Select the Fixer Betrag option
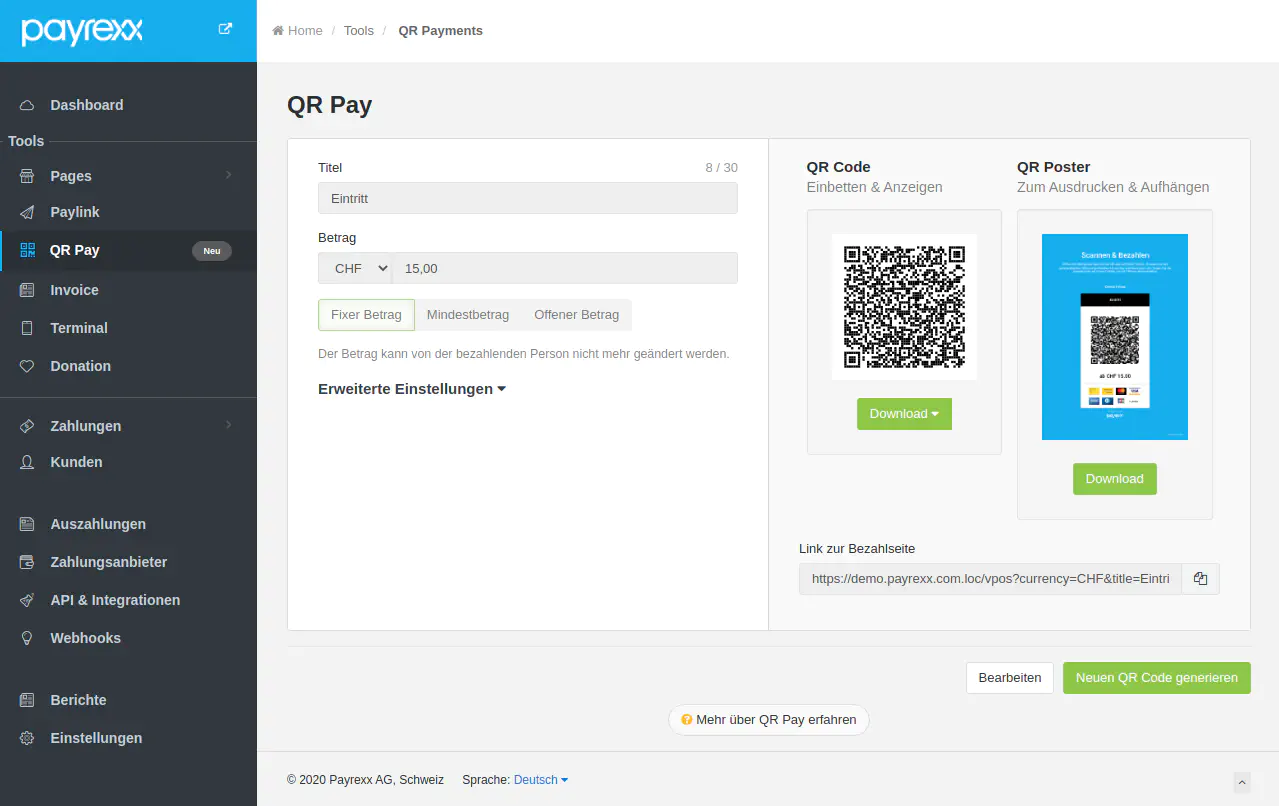 coord(366,315)
